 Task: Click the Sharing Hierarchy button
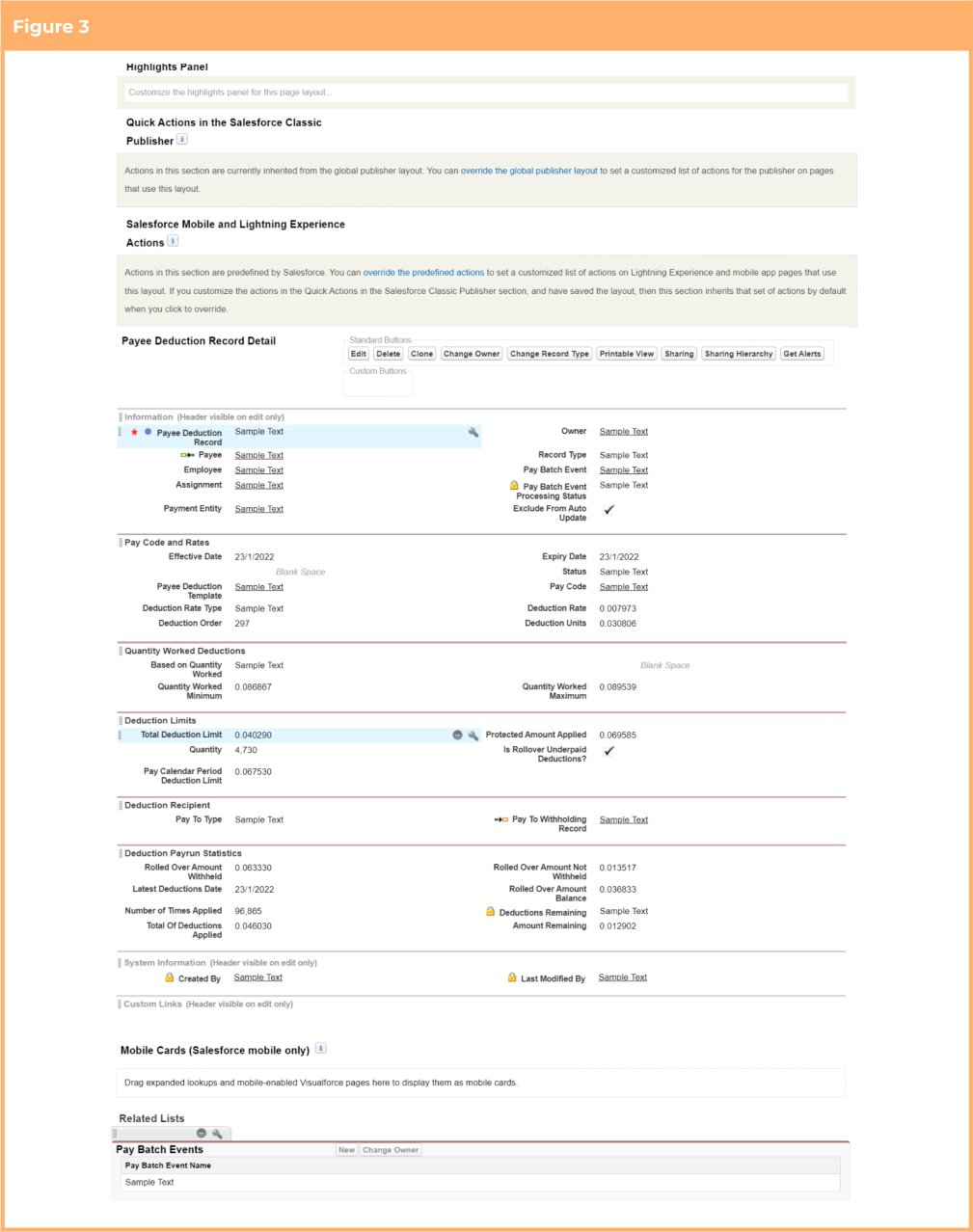pos(739,354)
